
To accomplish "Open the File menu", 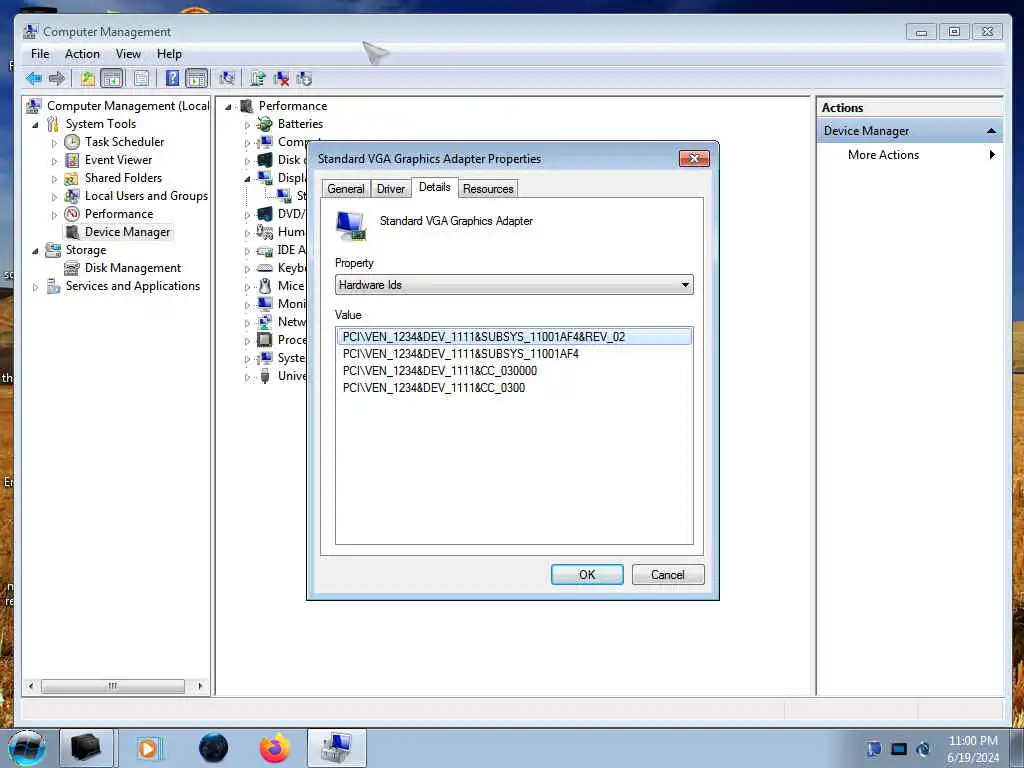I will [40, 54].
